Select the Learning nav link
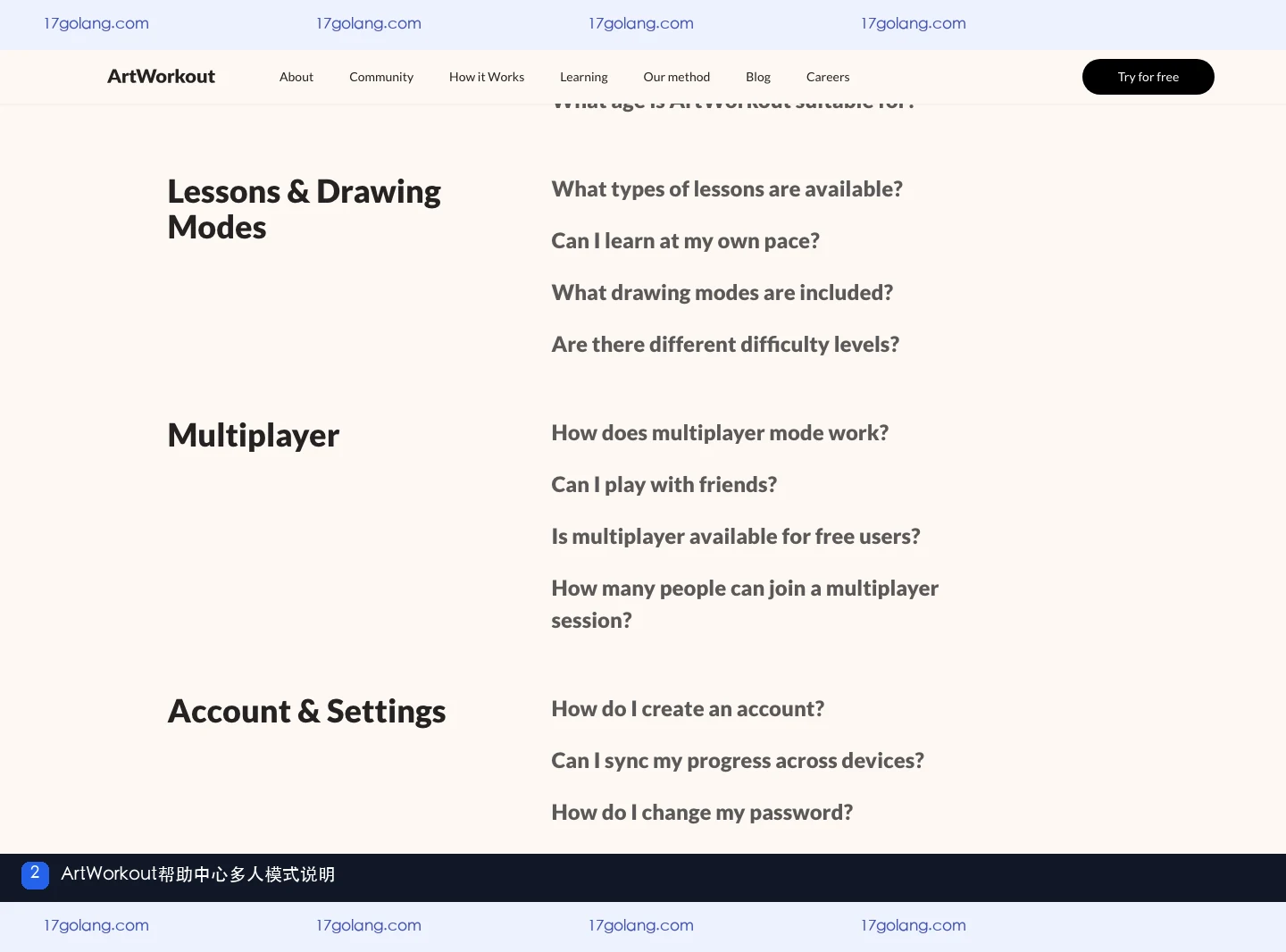This screenshot has width=1286, height=952. (x=584, y=77)
